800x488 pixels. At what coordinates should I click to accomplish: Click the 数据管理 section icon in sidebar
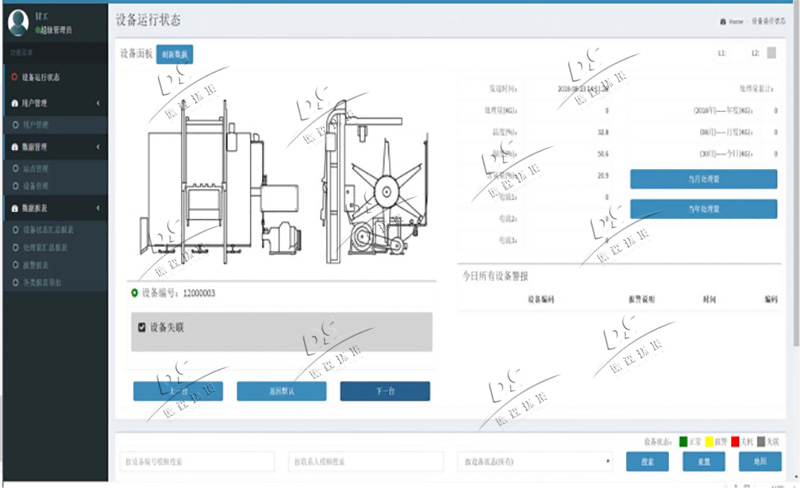coord(14,146)
